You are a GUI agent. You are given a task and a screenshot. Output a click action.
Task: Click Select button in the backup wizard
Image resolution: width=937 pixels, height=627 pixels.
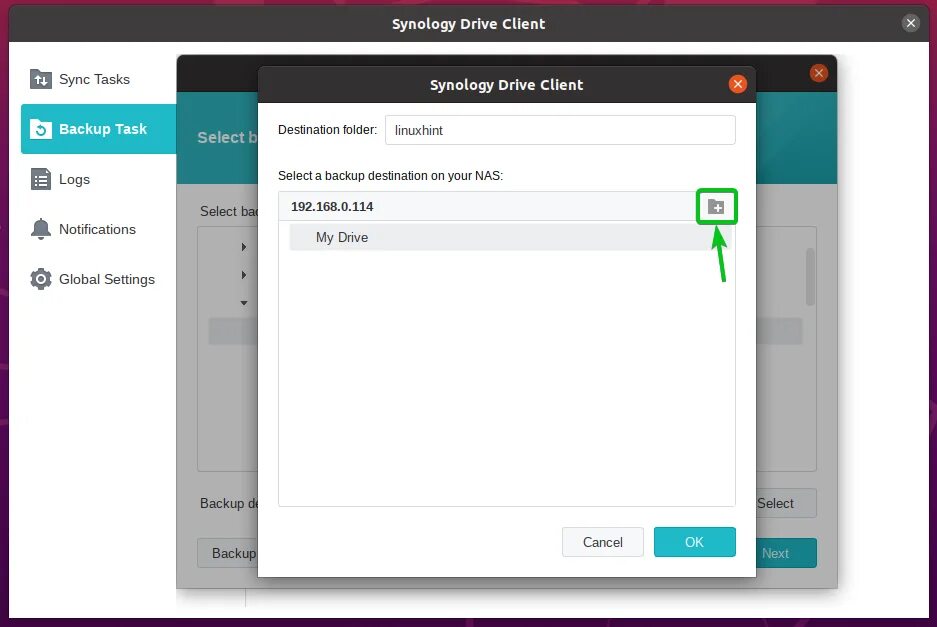[x=786, y=503]
